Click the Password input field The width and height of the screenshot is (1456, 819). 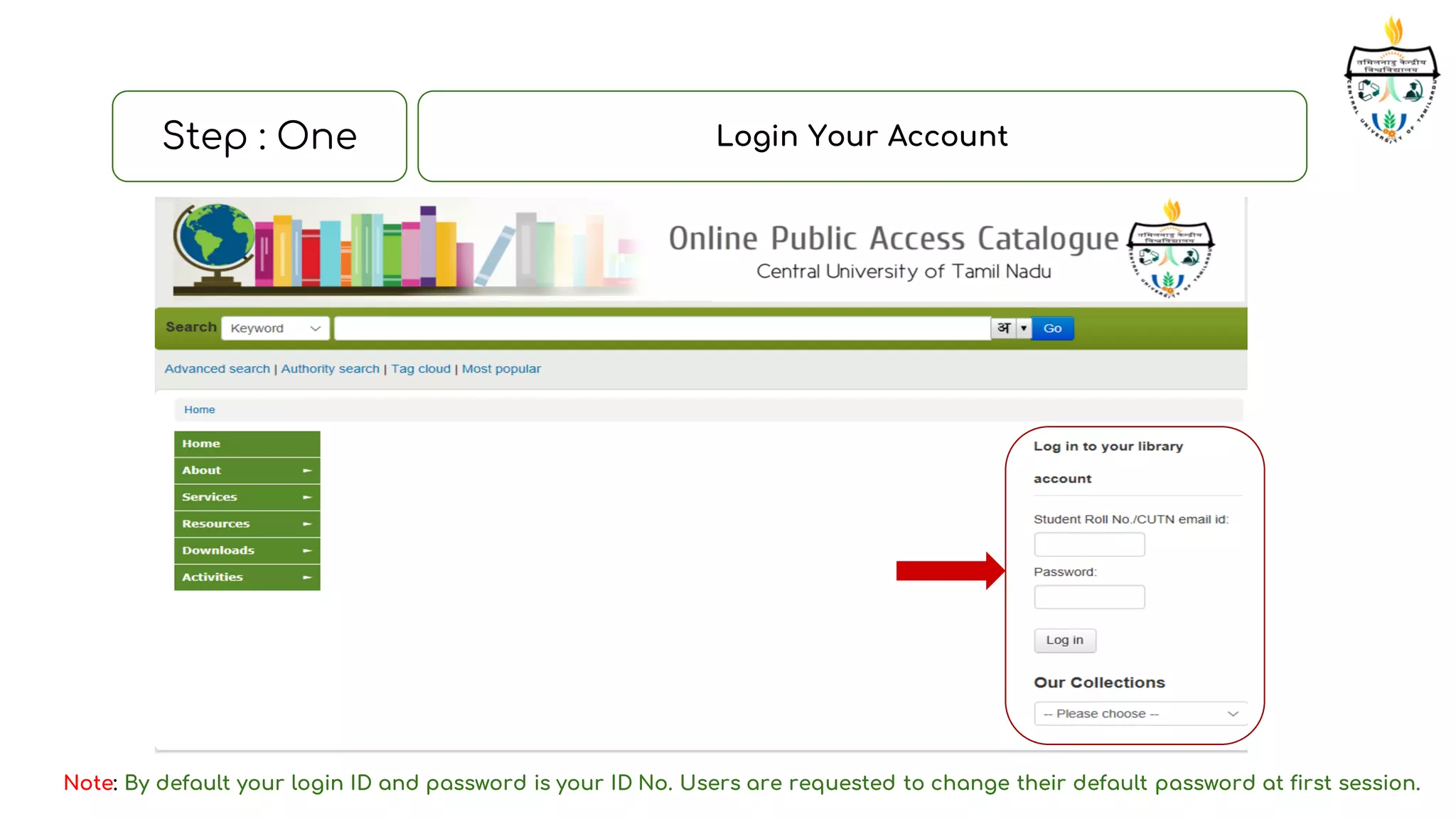click(x=1089, y=597)
